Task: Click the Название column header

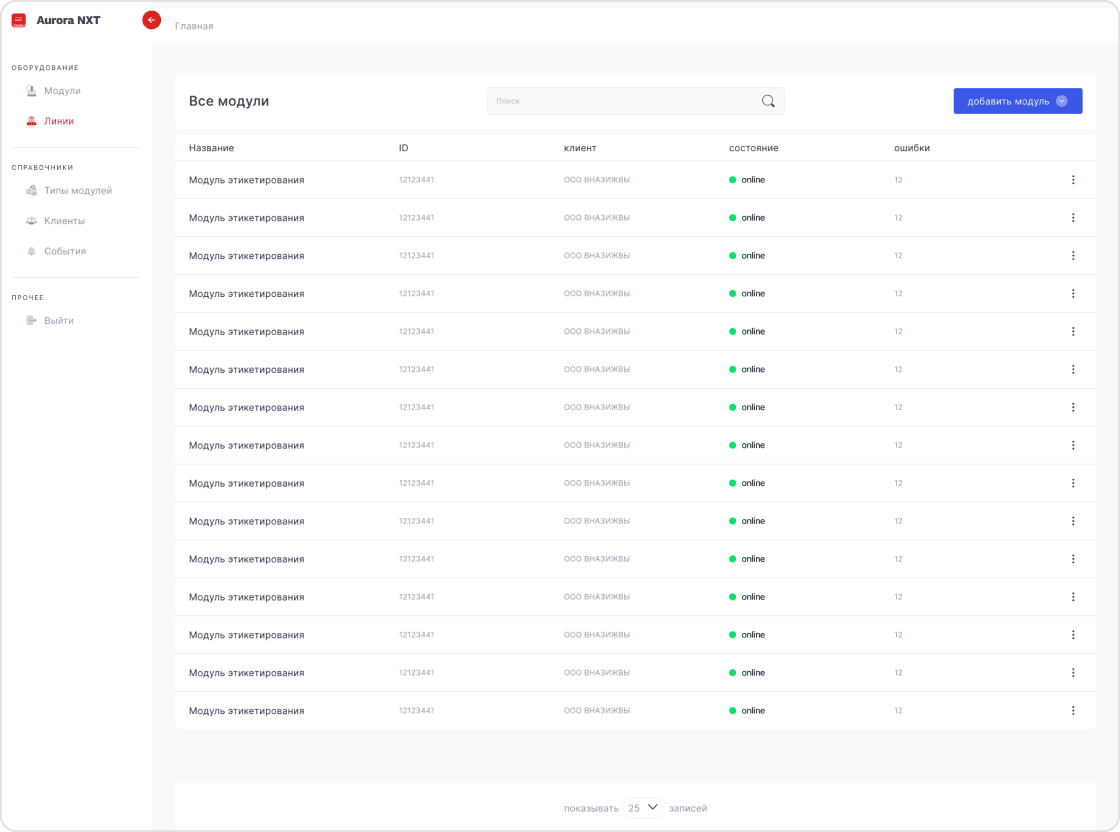Action: point(211,148)
